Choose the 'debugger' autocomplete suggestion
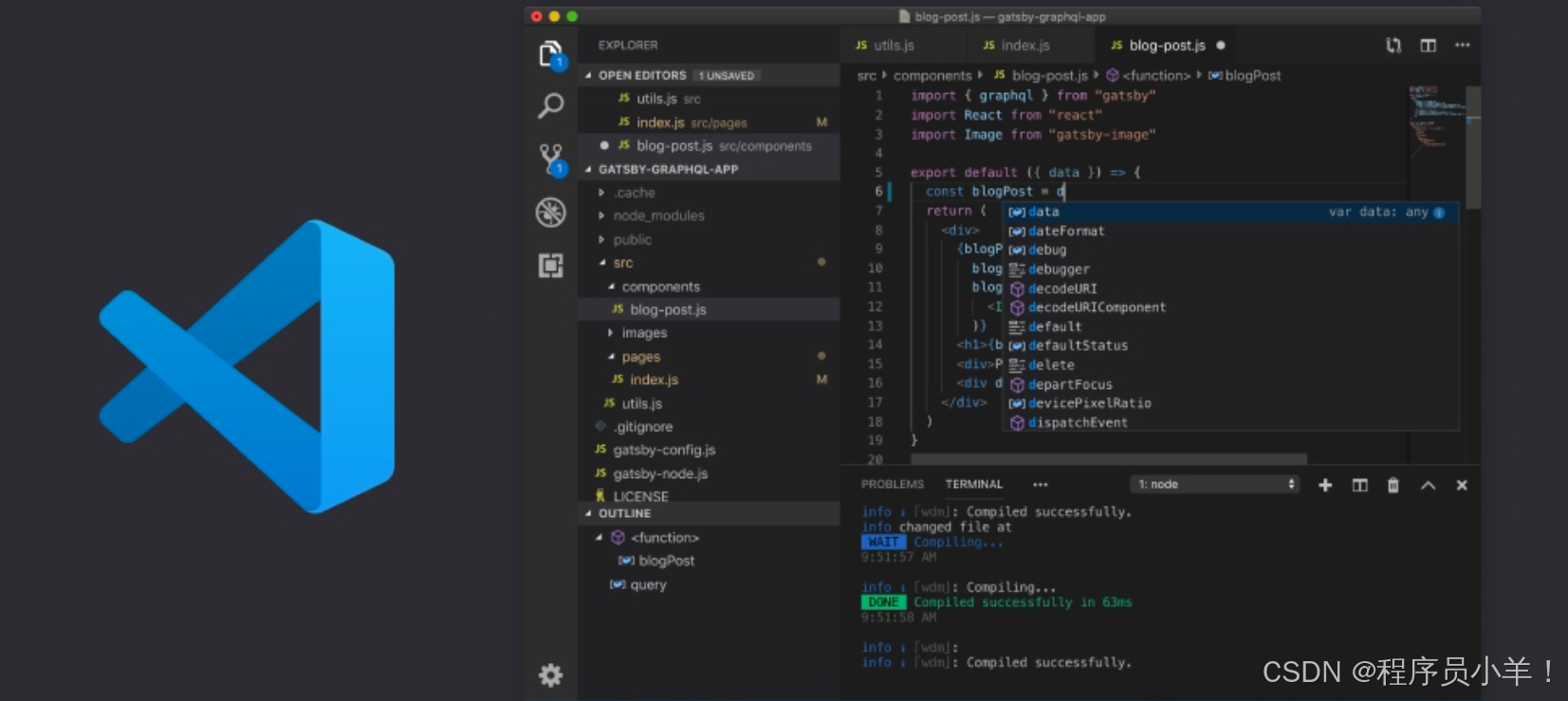Viewport: 1568px width, 701px height. pyautogui.click(x=1230, y=269)
